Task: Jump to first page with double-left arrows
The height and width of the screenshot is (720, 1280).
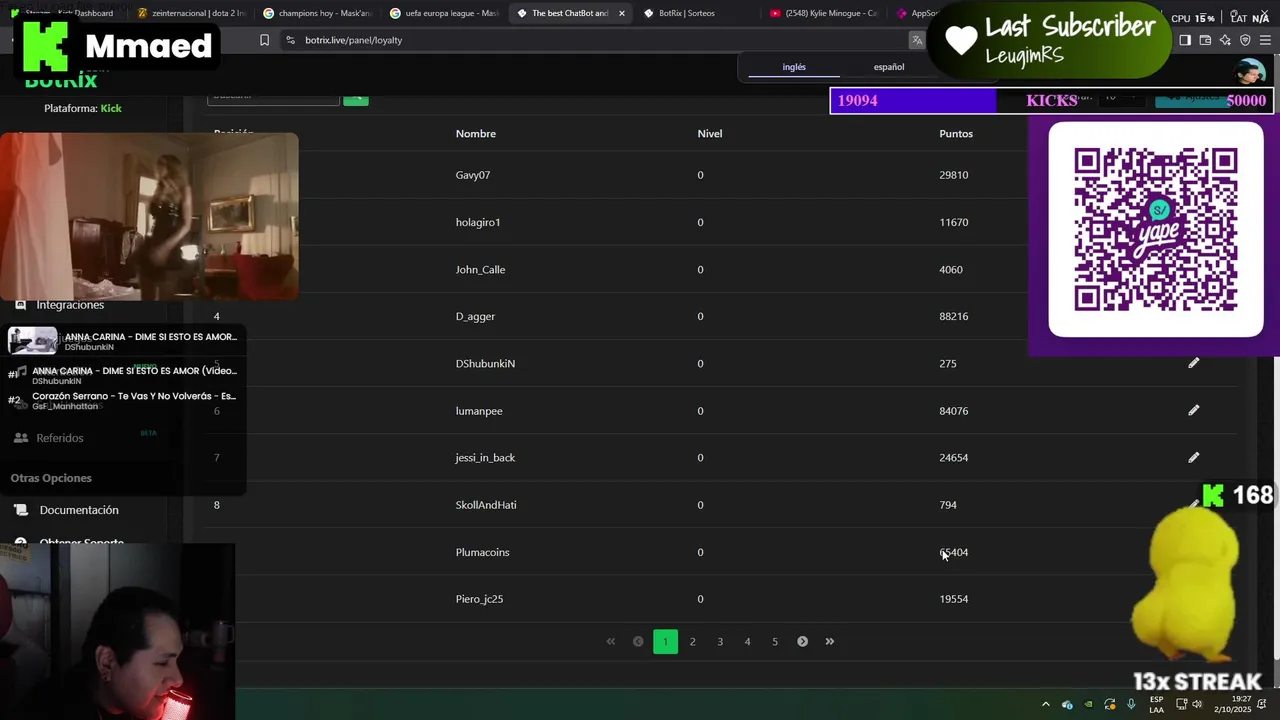Action: click(x=611, y=641)
